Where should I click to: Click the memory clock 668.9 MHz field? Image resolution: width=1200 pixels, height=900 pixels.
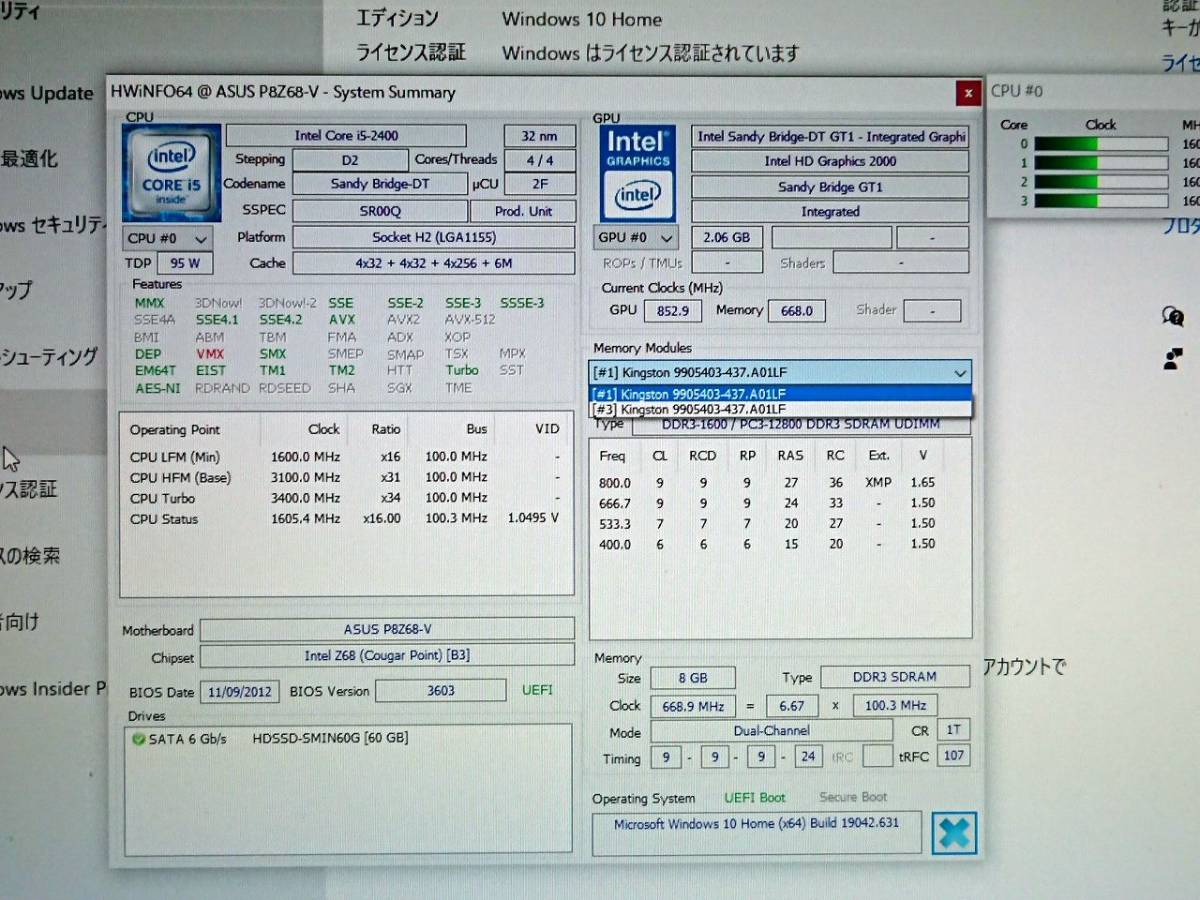coord(692,706)
